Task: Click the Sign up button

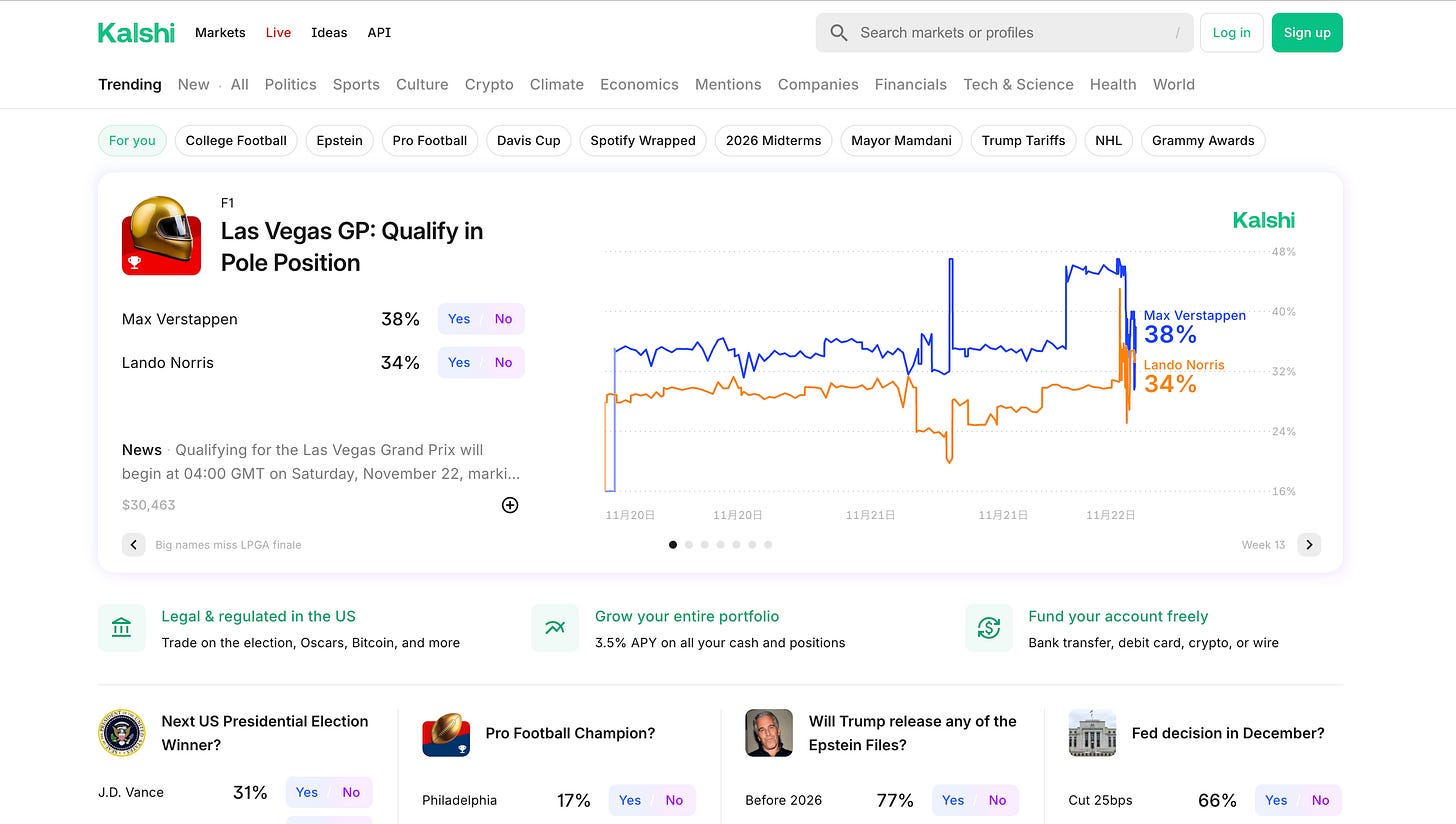Action: coord(1307,32)
